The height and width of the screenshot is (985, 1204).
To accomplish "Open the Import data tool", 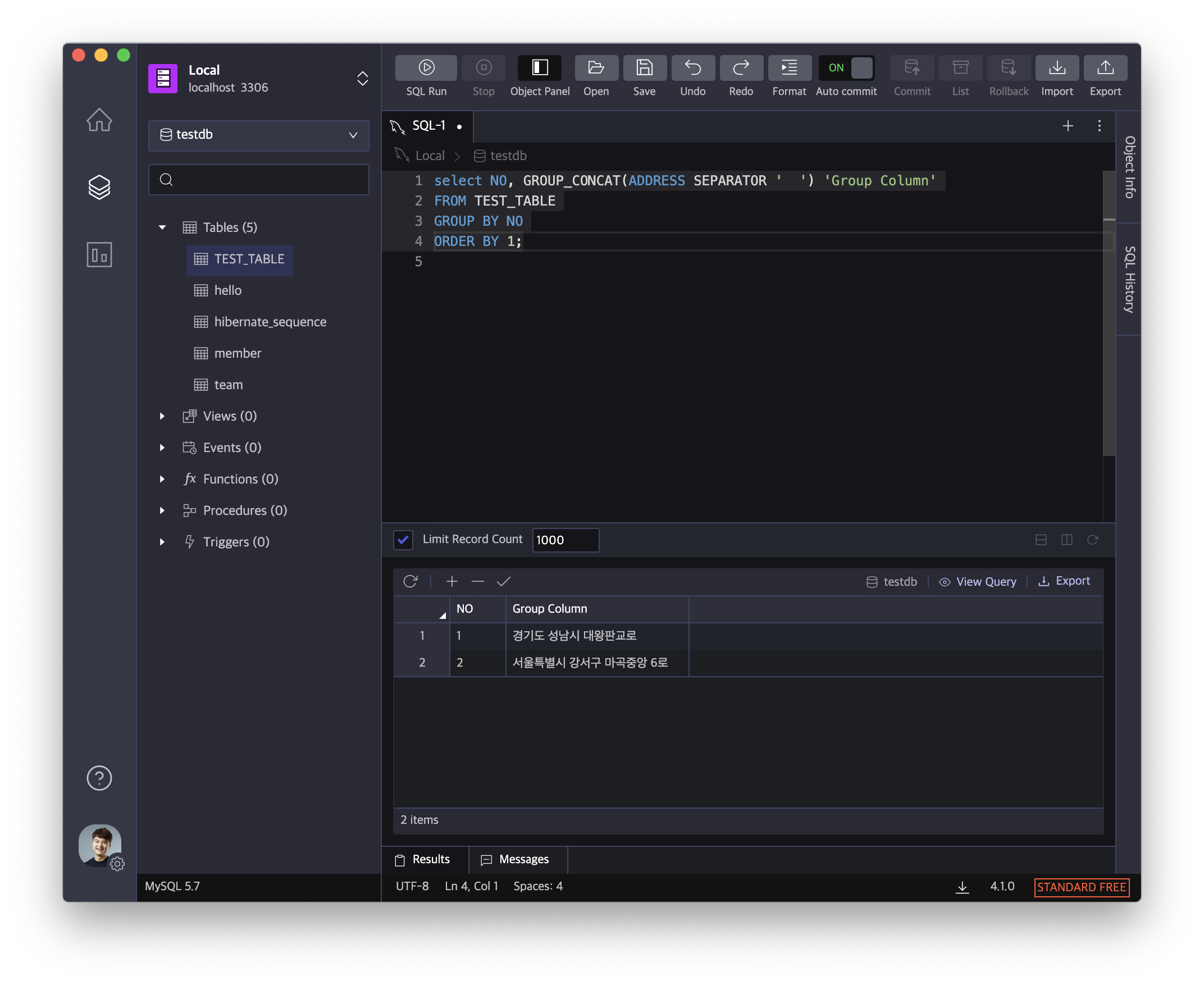I will click(x=1056, y=68).
